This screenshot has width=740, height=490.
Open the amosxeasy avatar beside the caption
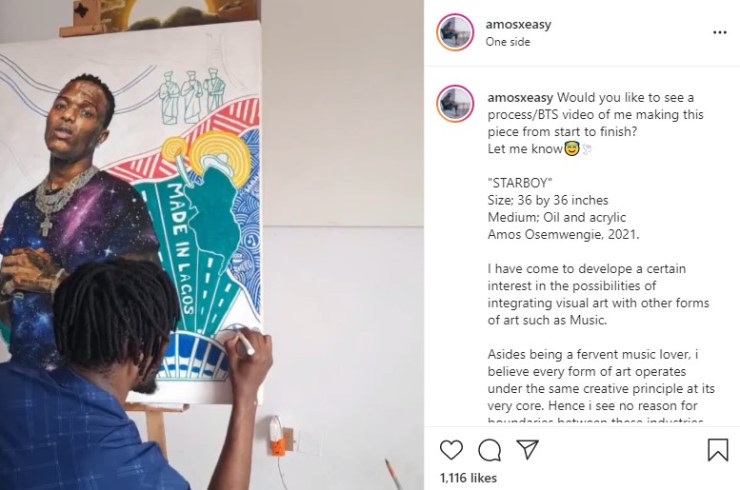(x=455, y=103)
